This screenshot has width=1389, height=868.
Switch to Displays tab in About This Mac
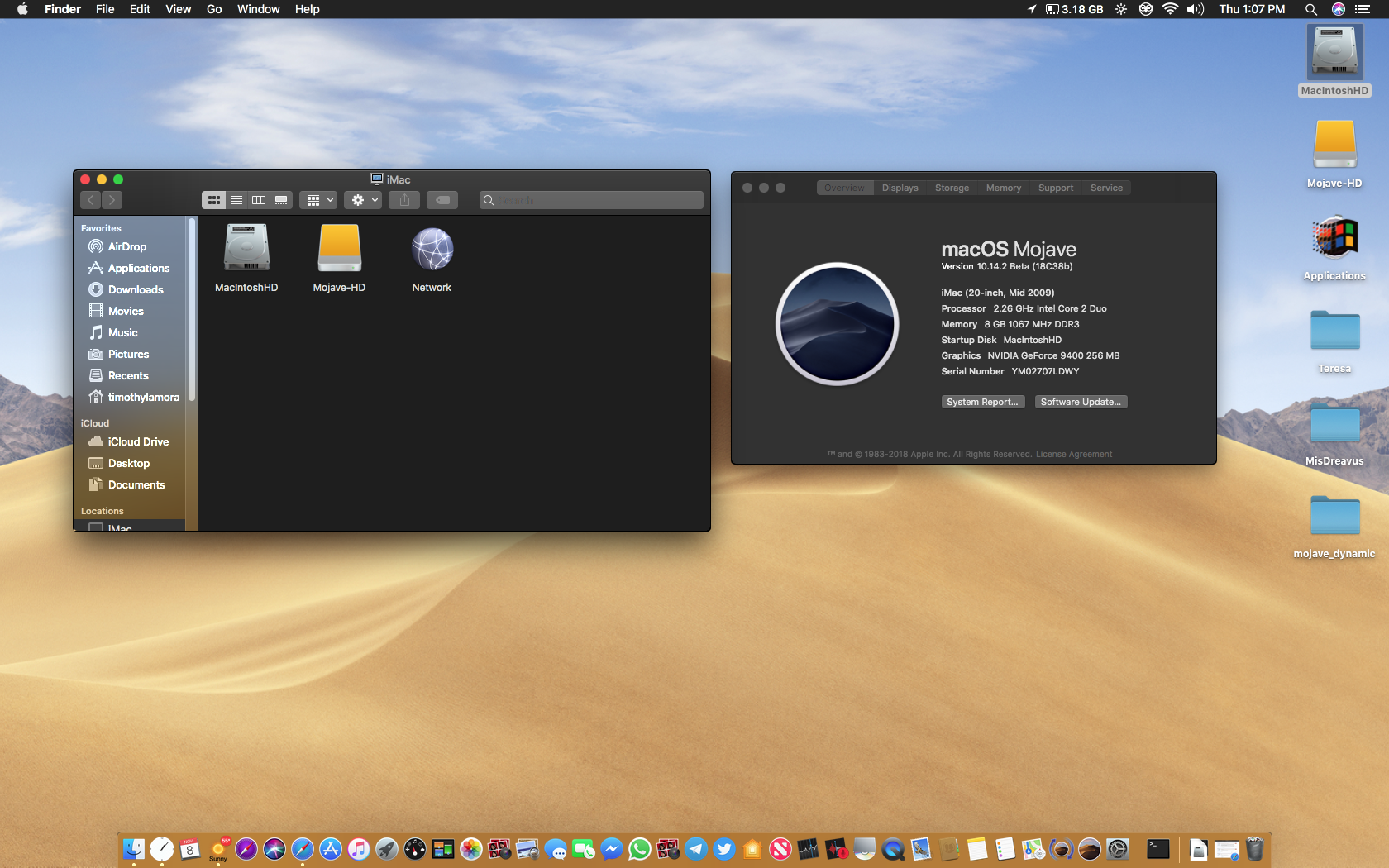tap(900, 188)
